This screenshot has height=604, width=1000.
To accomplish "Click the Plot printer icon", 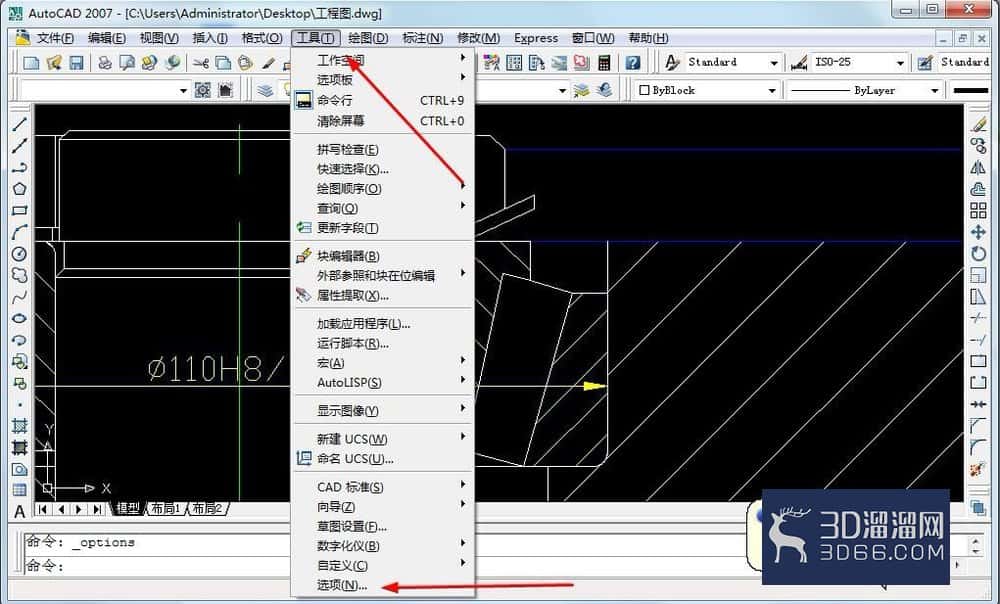I will point(105,63).
